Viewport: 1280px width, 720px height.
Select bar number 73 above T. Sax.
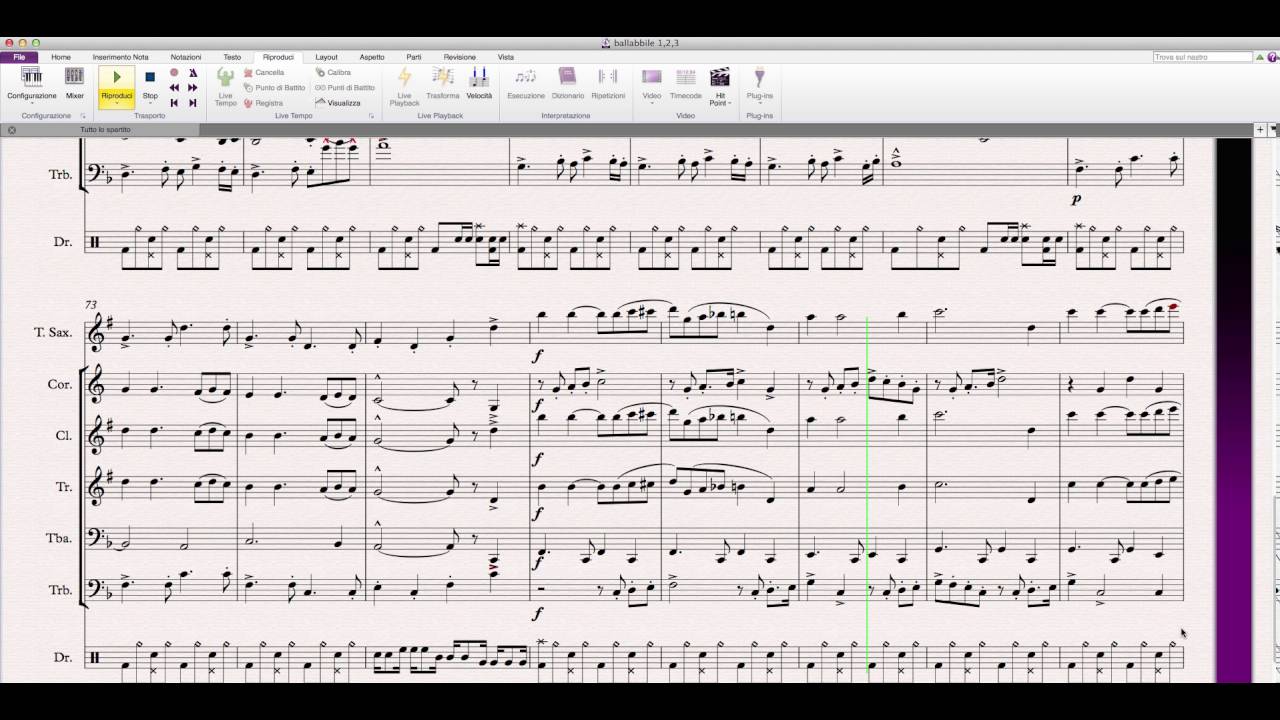click(x=91, y=304)
